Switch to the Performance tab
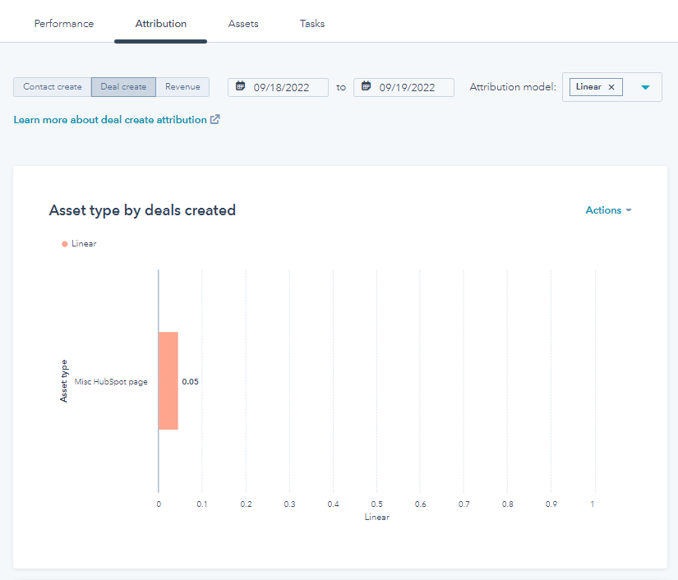678x580 pixels. tap(64, 23)
